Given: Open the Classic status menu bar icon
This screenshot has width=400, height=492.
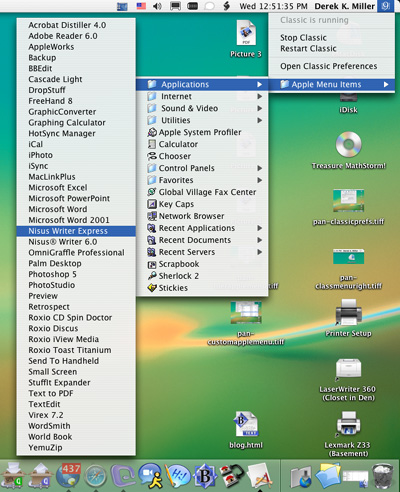Looking at the screenshot, I should (x=386, y=6).
